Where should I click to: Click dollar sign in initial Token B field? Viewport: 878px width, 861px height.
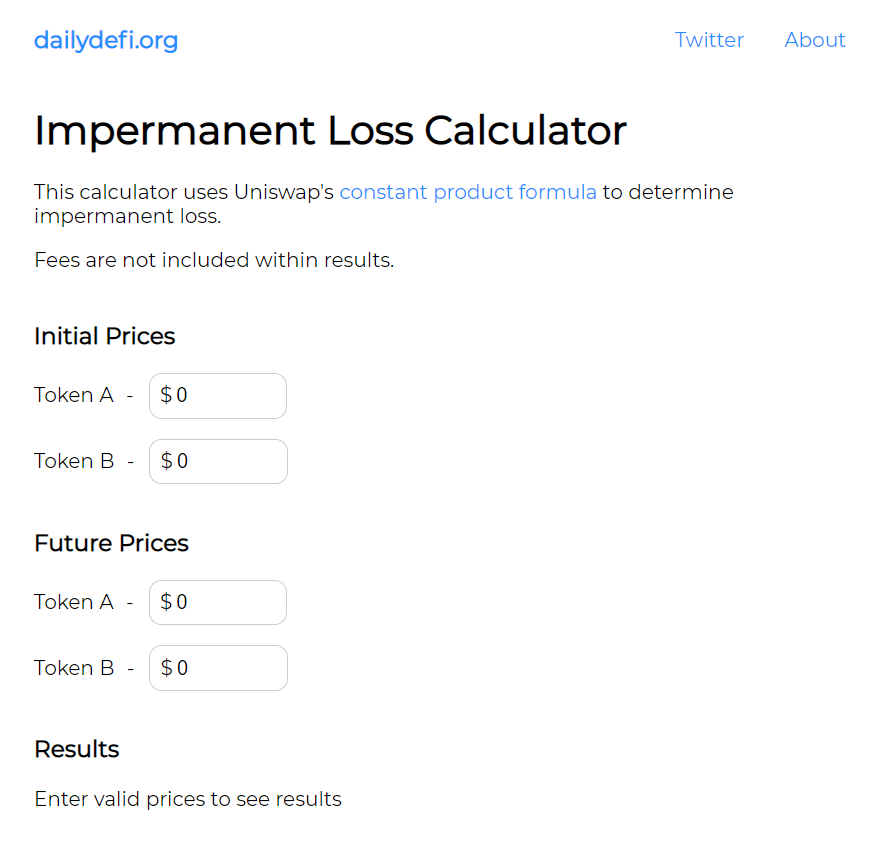(166, 462)
